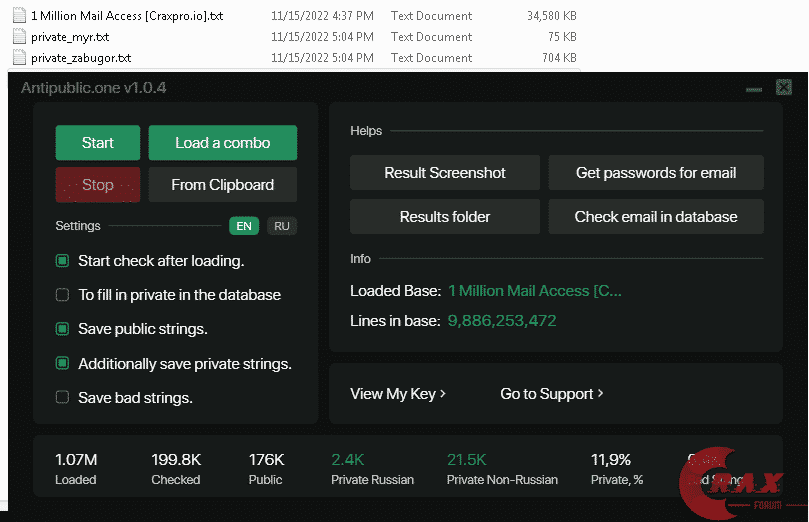
Task: Toggle Additionally save private strings checkbox
Action: point(62,364)
